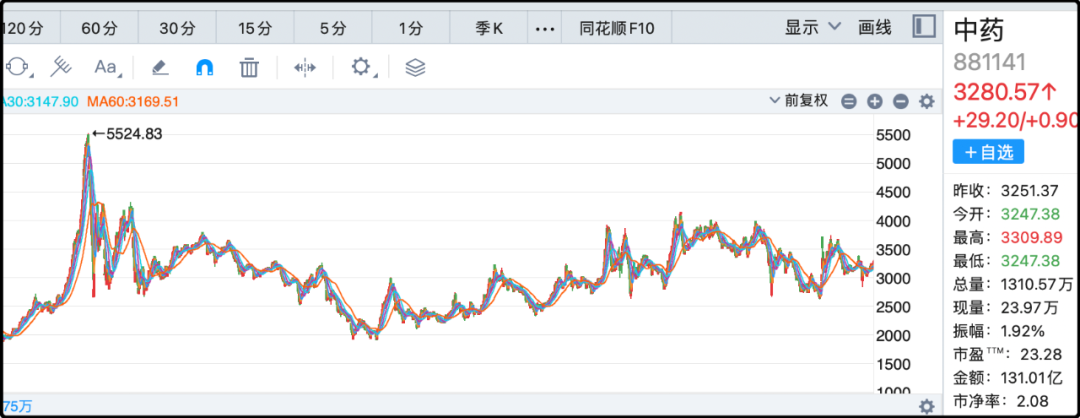Screen dimensions: 1080x418
Task: Switch to the 60分 period tab
Action: point(98,28)
